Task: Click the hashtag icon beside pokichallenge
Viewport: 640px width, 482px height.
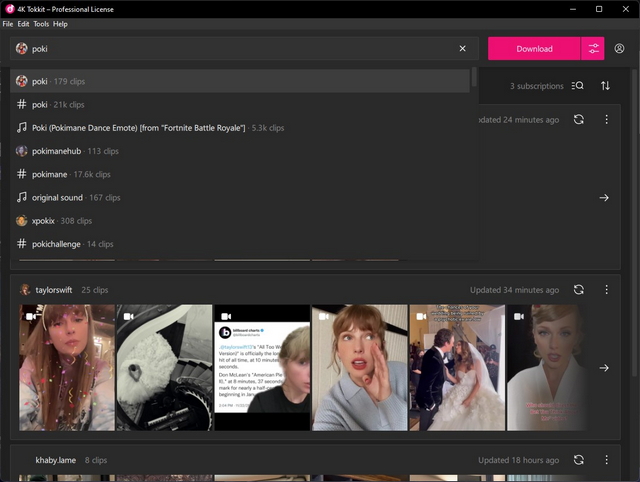Action: (x=22, y=244)
